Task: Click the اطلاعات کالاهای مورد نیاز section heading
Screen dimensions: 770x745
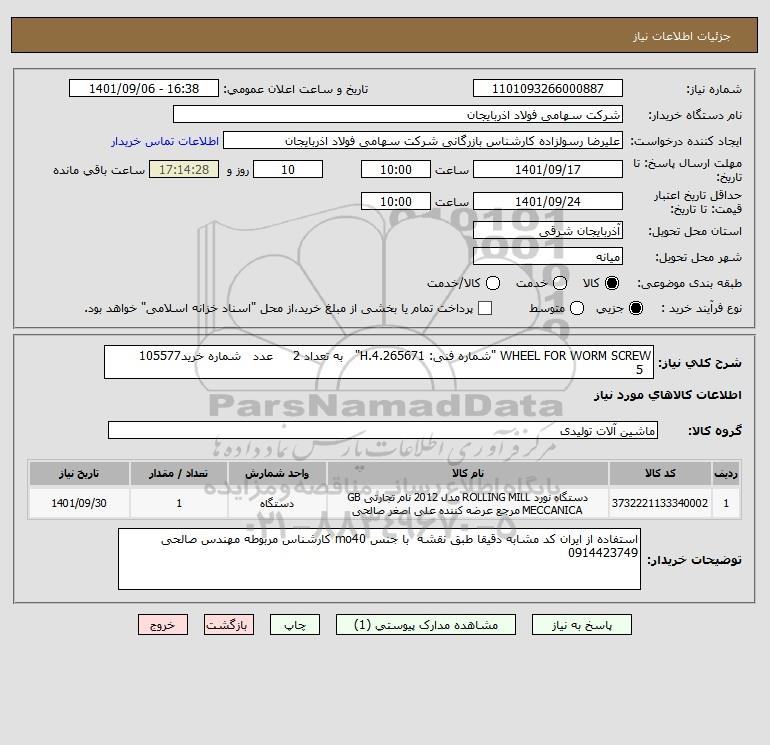Action: [668, 395]
